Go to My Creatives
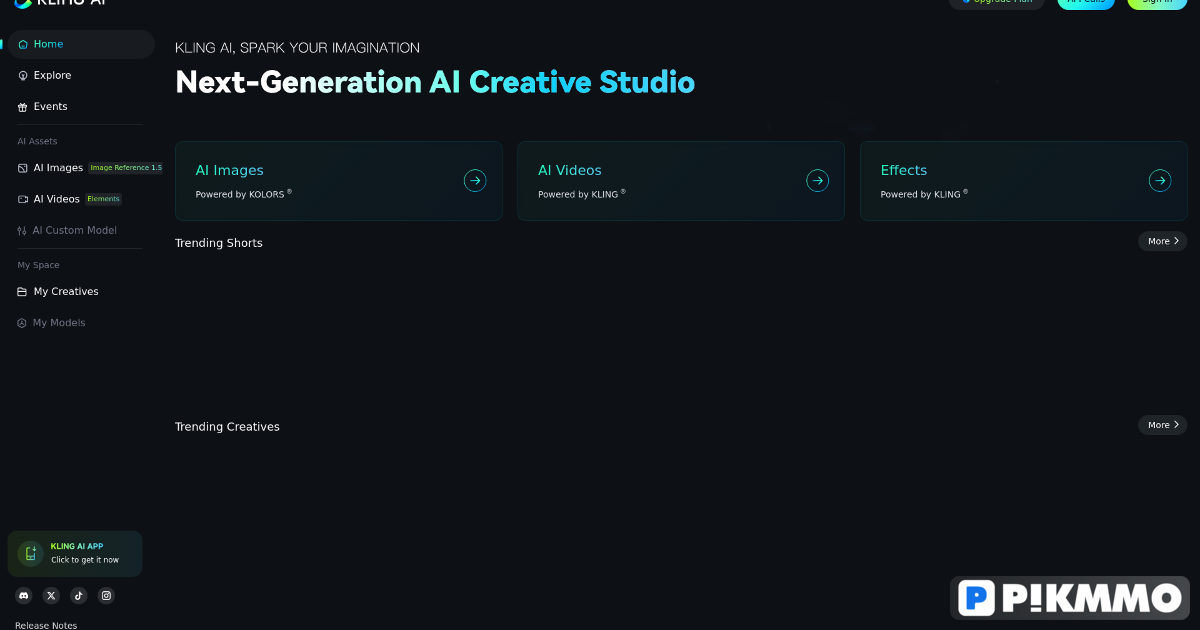 coord(66,292)
